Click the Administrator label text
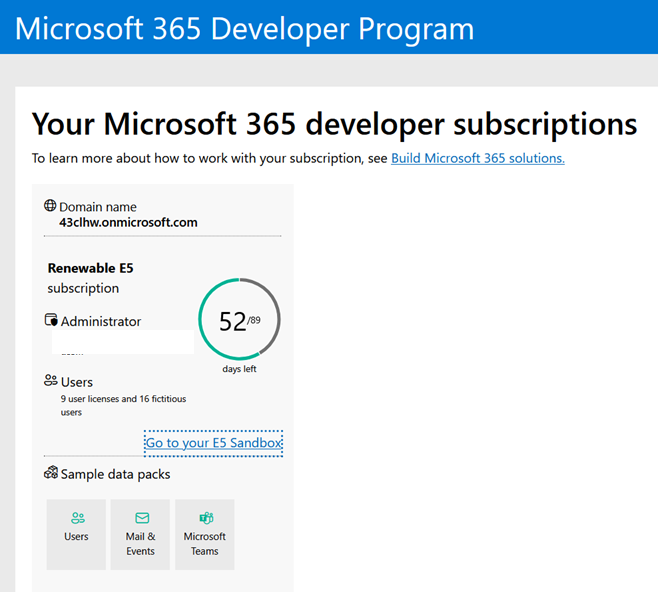 pyautogui.click(x=101, y=321)
